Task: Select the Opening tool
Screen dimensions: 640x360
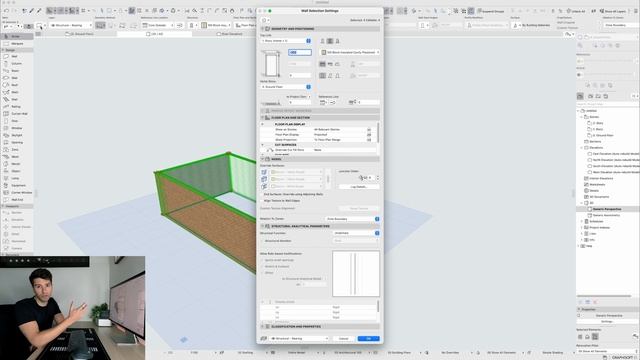Action: (x=16, y=142)
